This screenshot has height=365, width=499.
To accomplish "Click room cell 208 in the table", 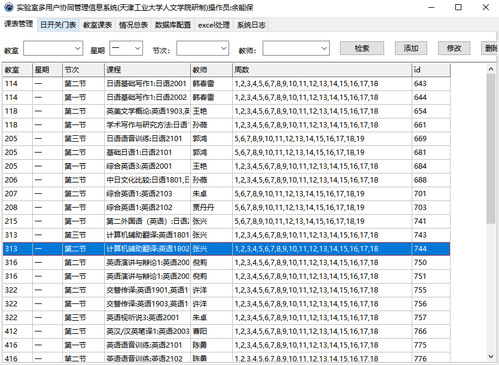I will click(18, 207).
